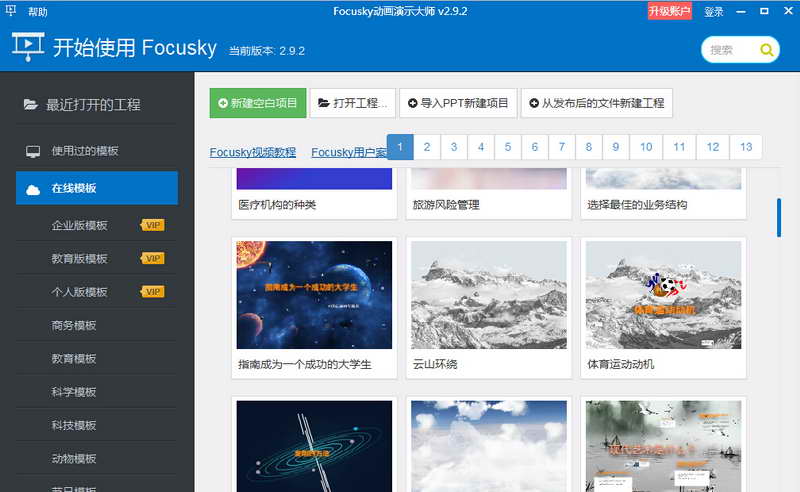Open the Focusky视频教程 link

pyautogui.click(x=253, y=152)
